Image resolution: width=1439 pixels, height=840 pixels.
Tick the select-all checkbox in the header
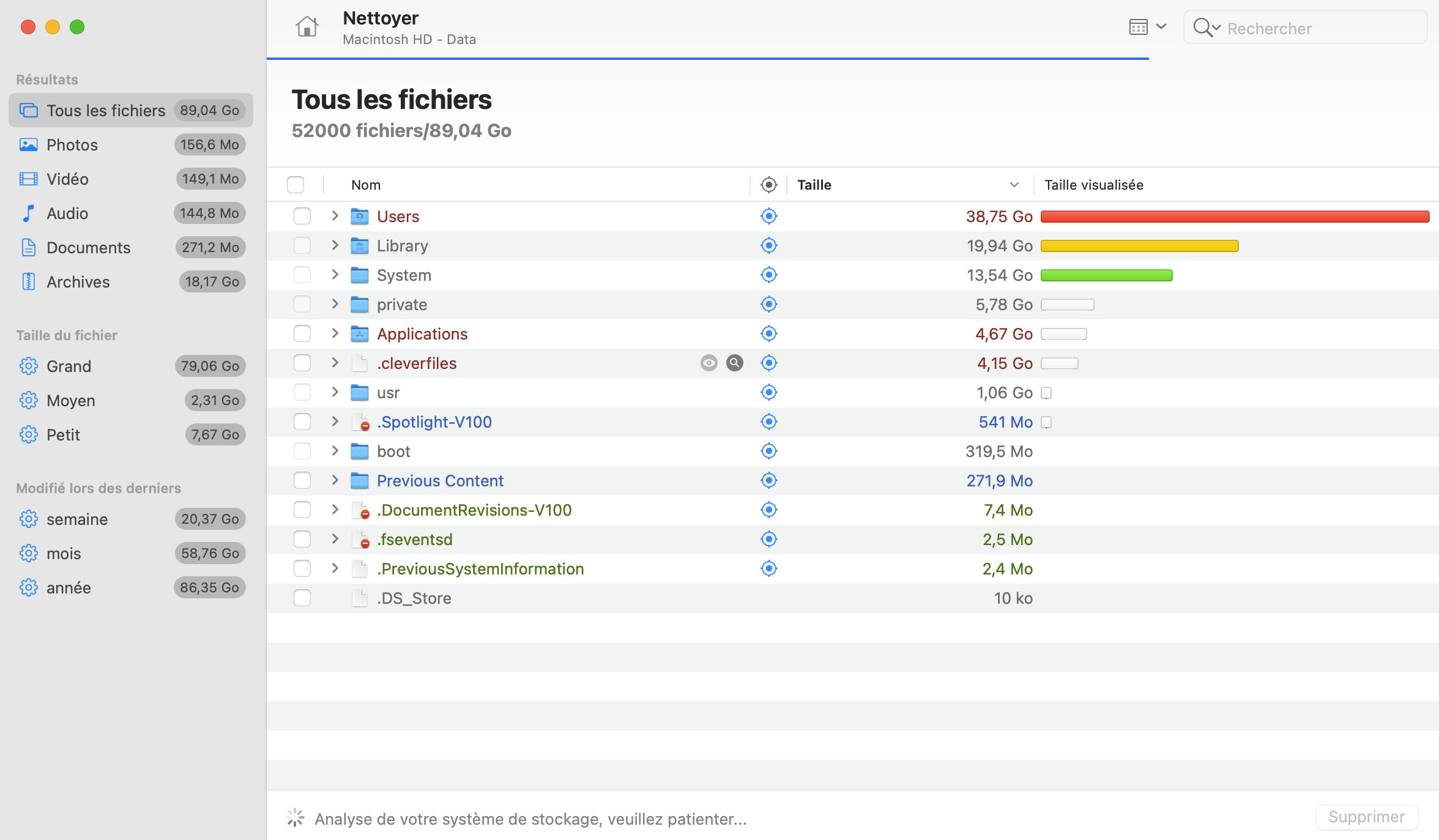[x=296, y=185]
